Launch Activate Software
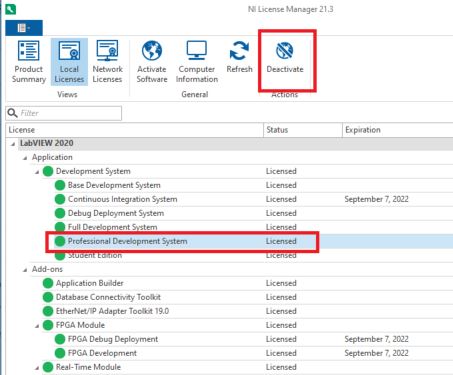 point(152,62)
